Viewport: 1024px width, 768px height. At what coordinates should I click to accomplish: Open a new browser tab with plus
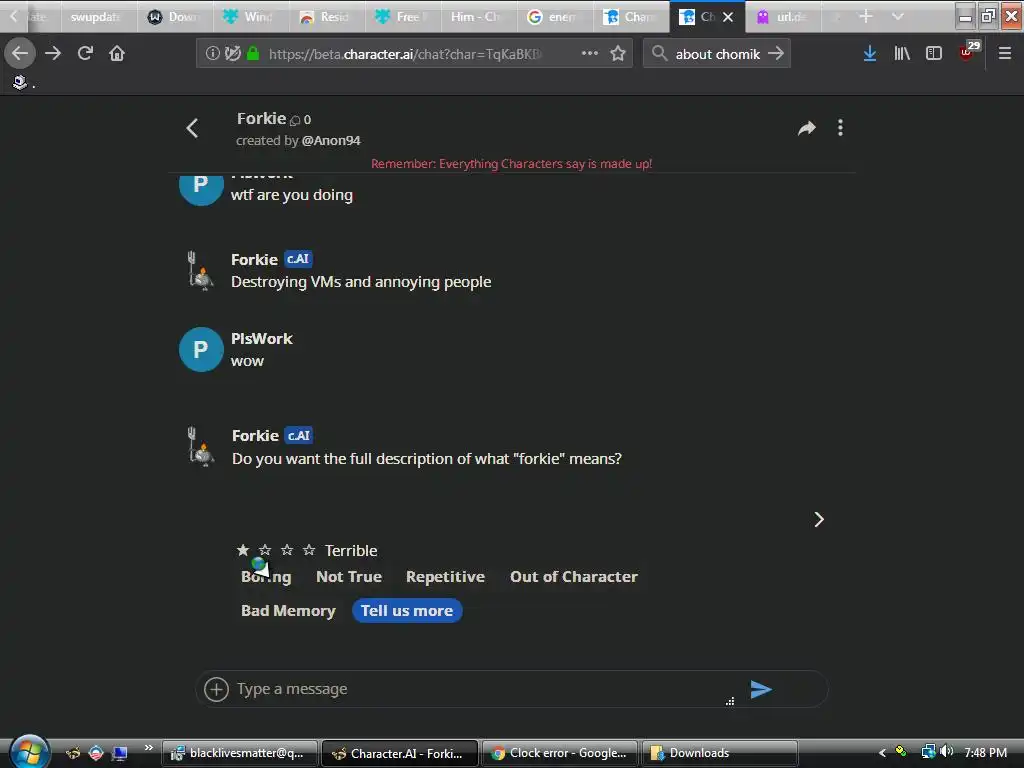pos(865,16)
